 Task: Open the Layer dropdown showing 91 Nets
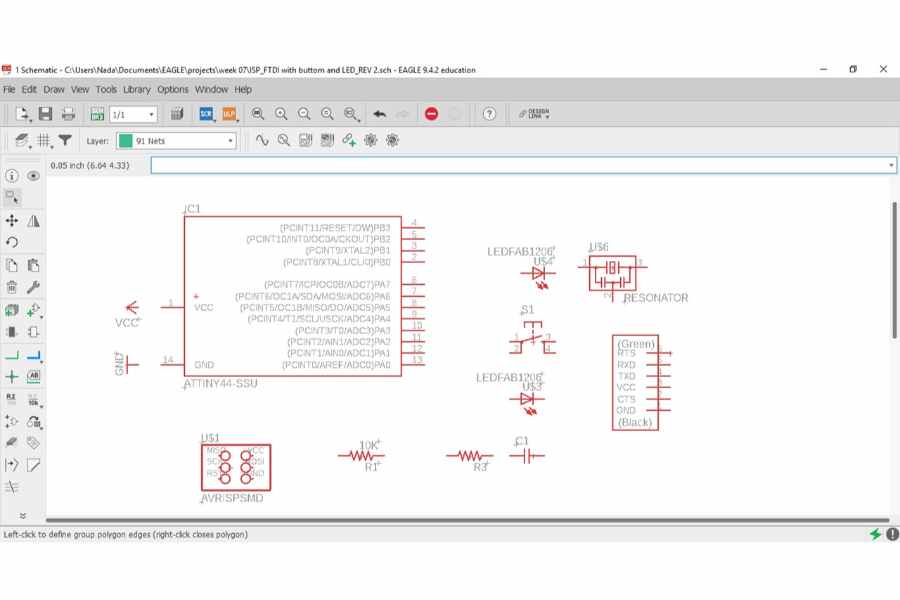point(177,141)
